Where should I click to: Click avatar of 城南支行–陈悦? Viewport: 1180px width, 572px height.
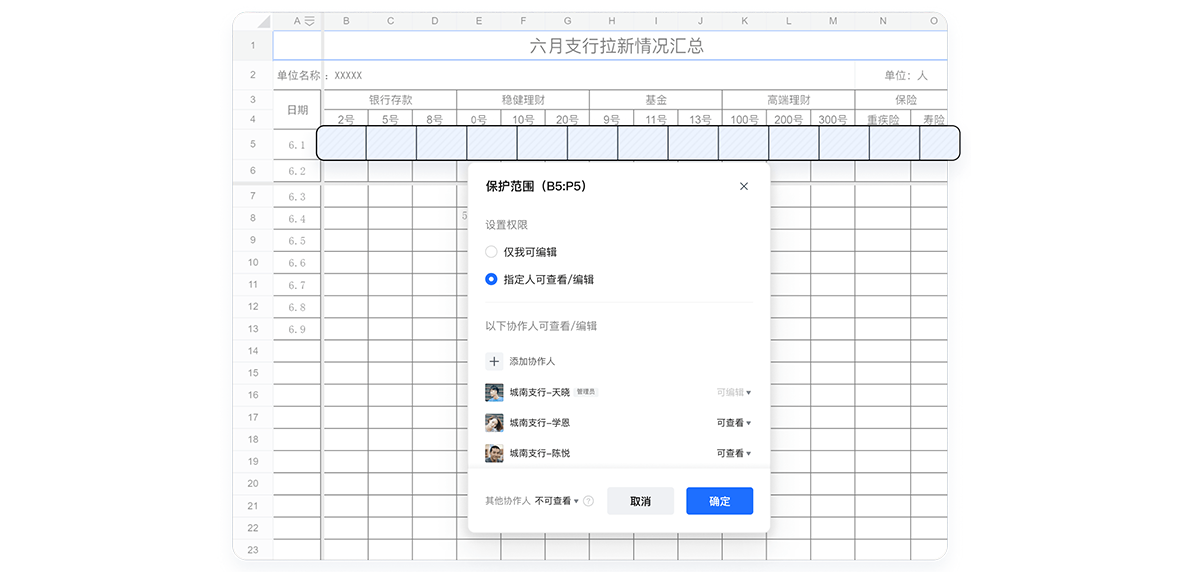click(x=494, y=453)
